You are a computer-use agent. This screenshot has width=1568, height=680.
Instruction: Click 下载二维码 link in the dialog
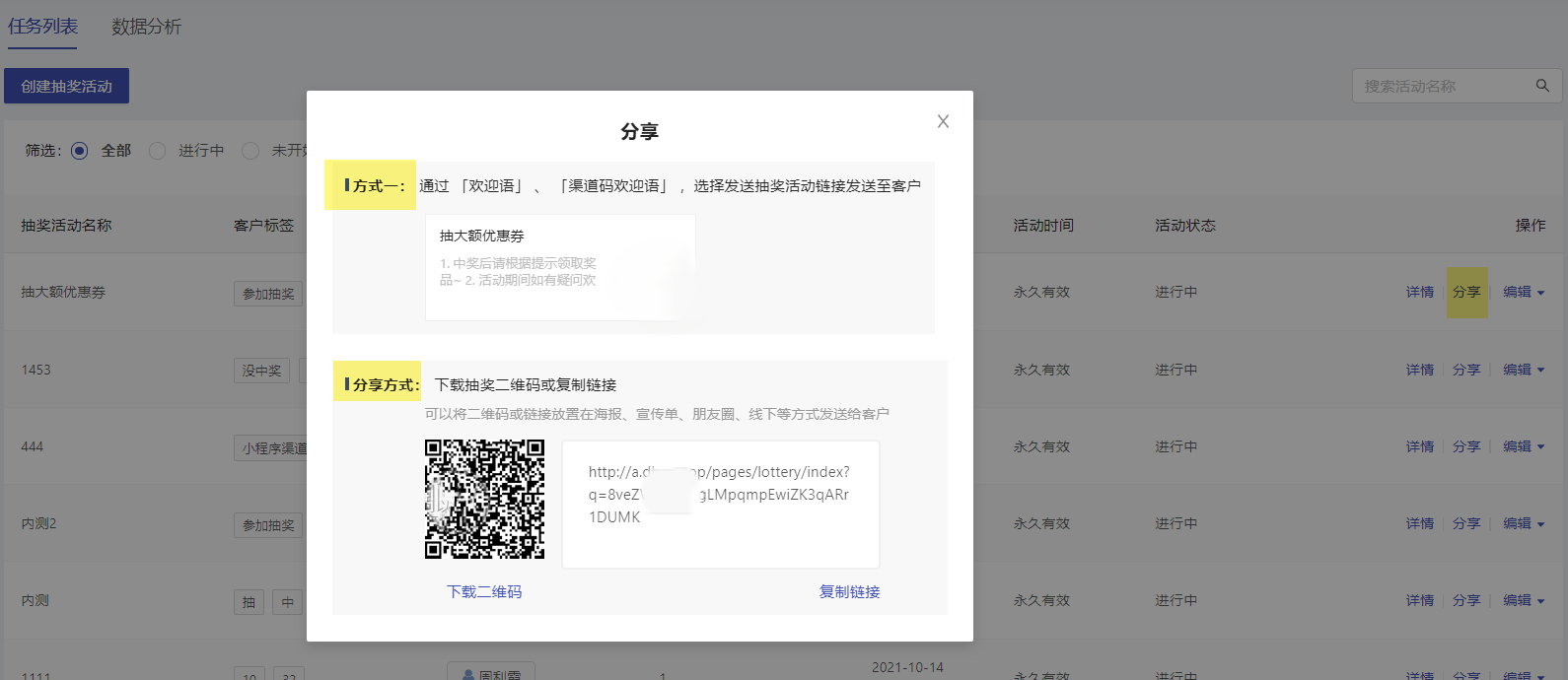(484, 591)
